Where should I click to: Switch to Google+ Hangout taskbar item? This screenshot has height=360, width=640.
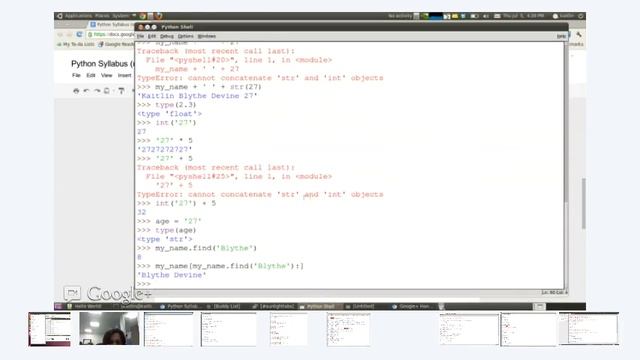[411, 307]
